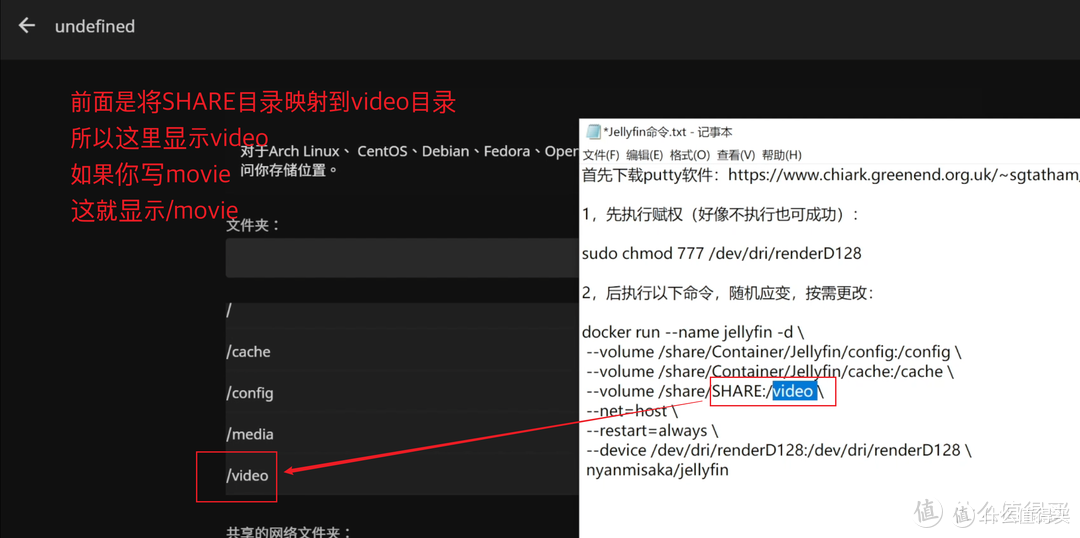1080x538 pixels.
Task: Click the Notepad icon in title bar
Action: (x=592, y=132)
